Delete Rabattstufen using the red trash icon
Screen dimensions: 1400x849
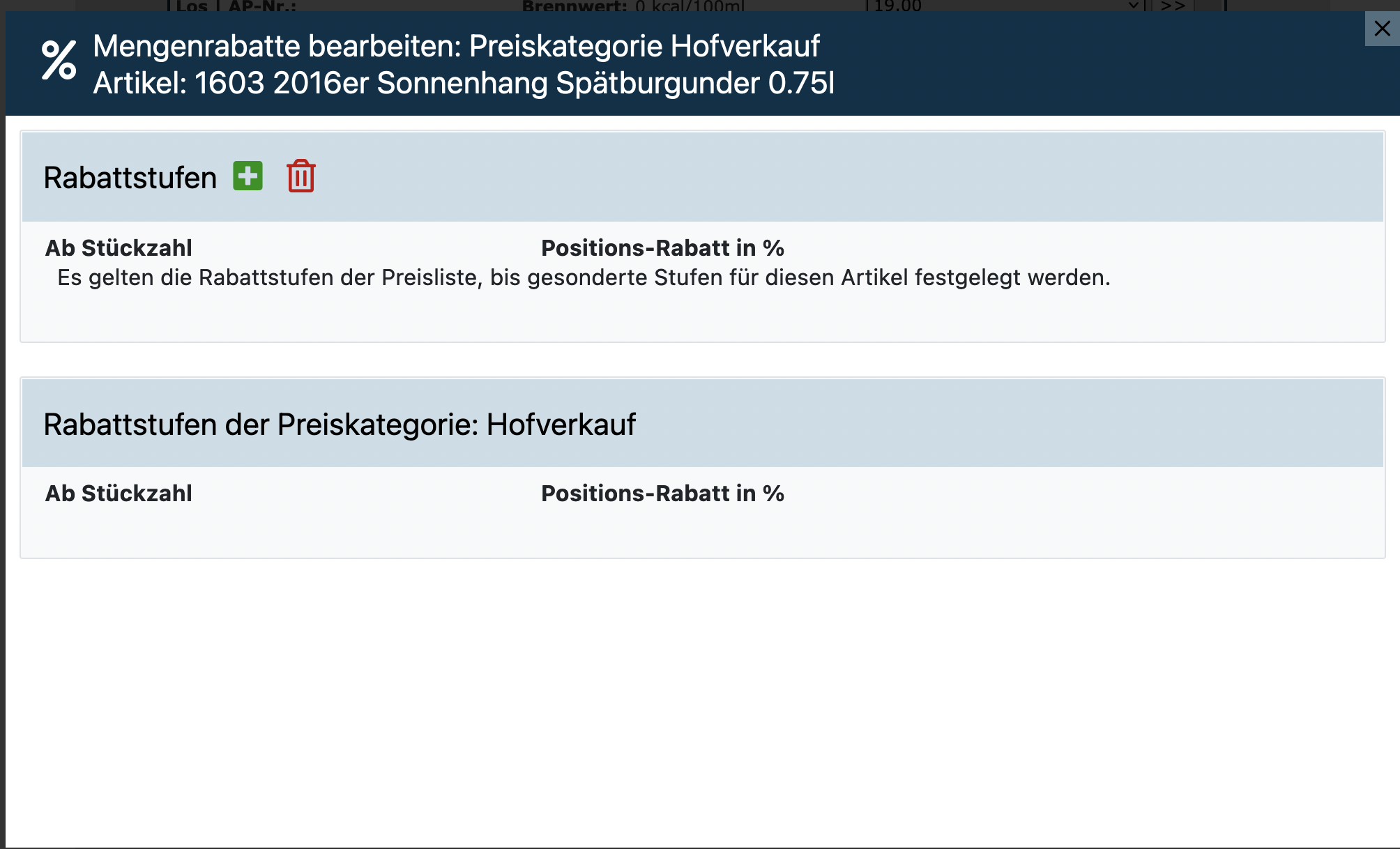click(301, 176)
